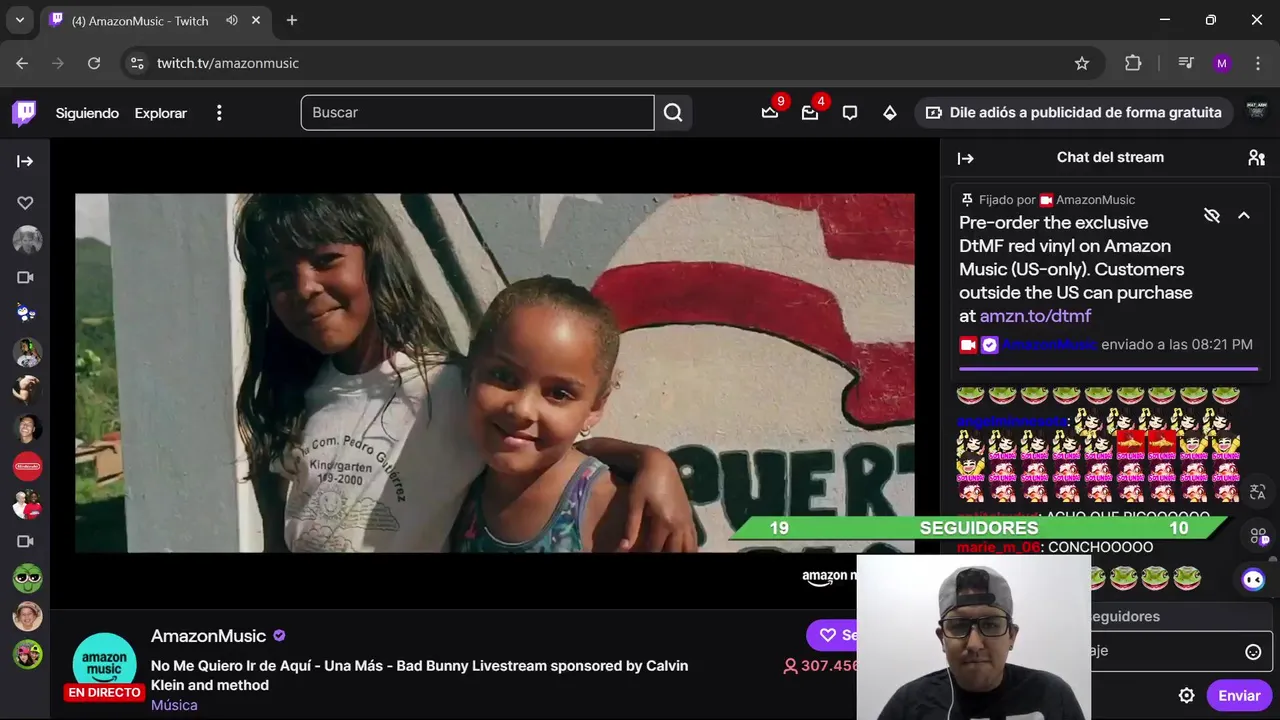Open Chrome media controls icon
This screenshot has height=720, width=1280.
click(1186, 63)
